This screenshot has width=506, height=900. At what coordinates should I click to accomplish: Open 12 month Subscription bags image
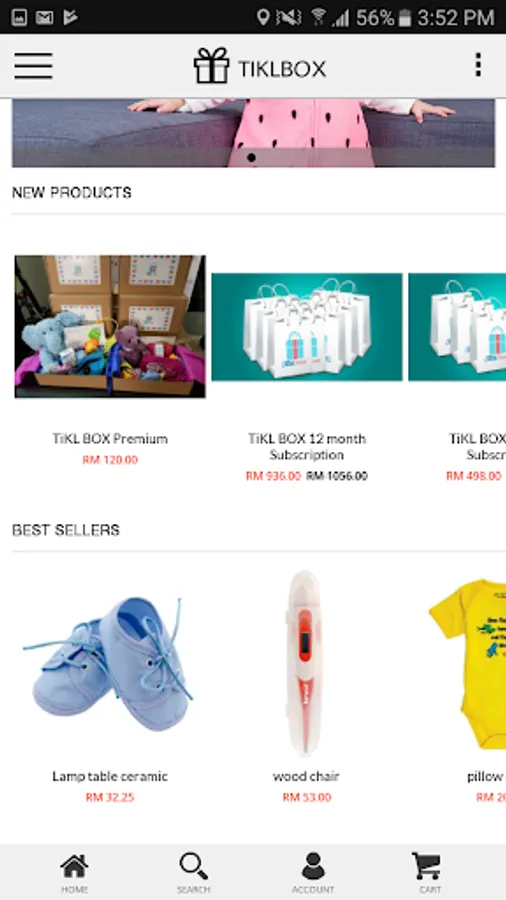307,327
